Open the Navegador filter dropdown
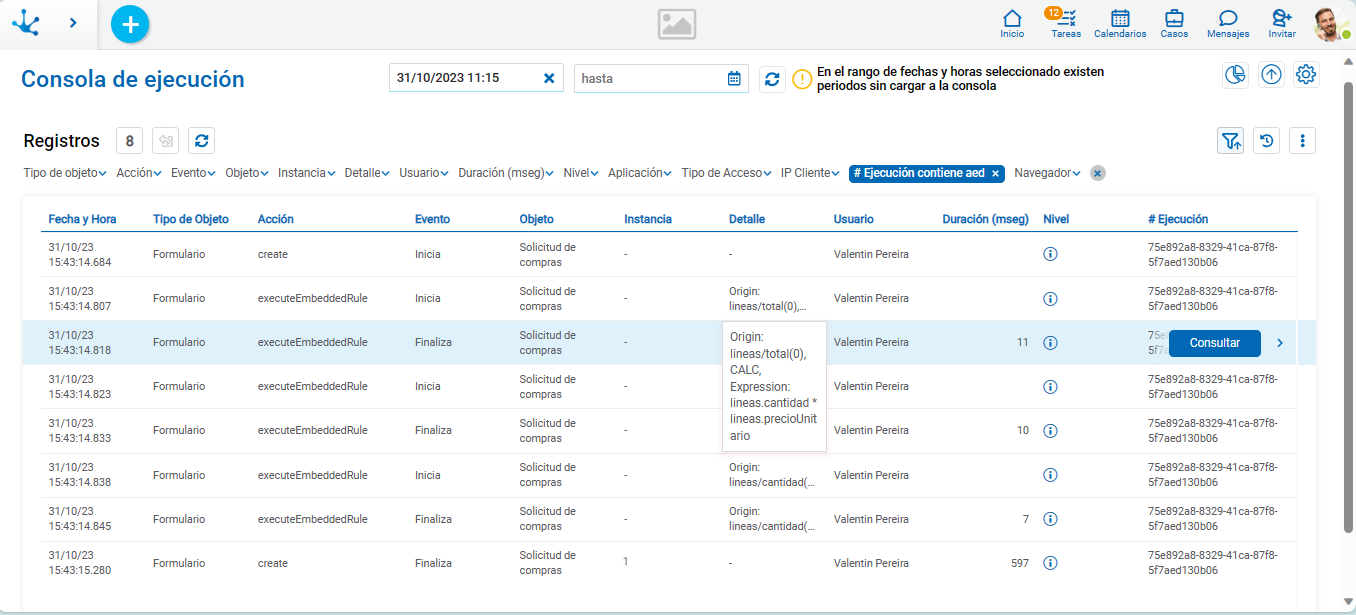The width and height of the screenshot is (1356, 615). point(1047,173)
